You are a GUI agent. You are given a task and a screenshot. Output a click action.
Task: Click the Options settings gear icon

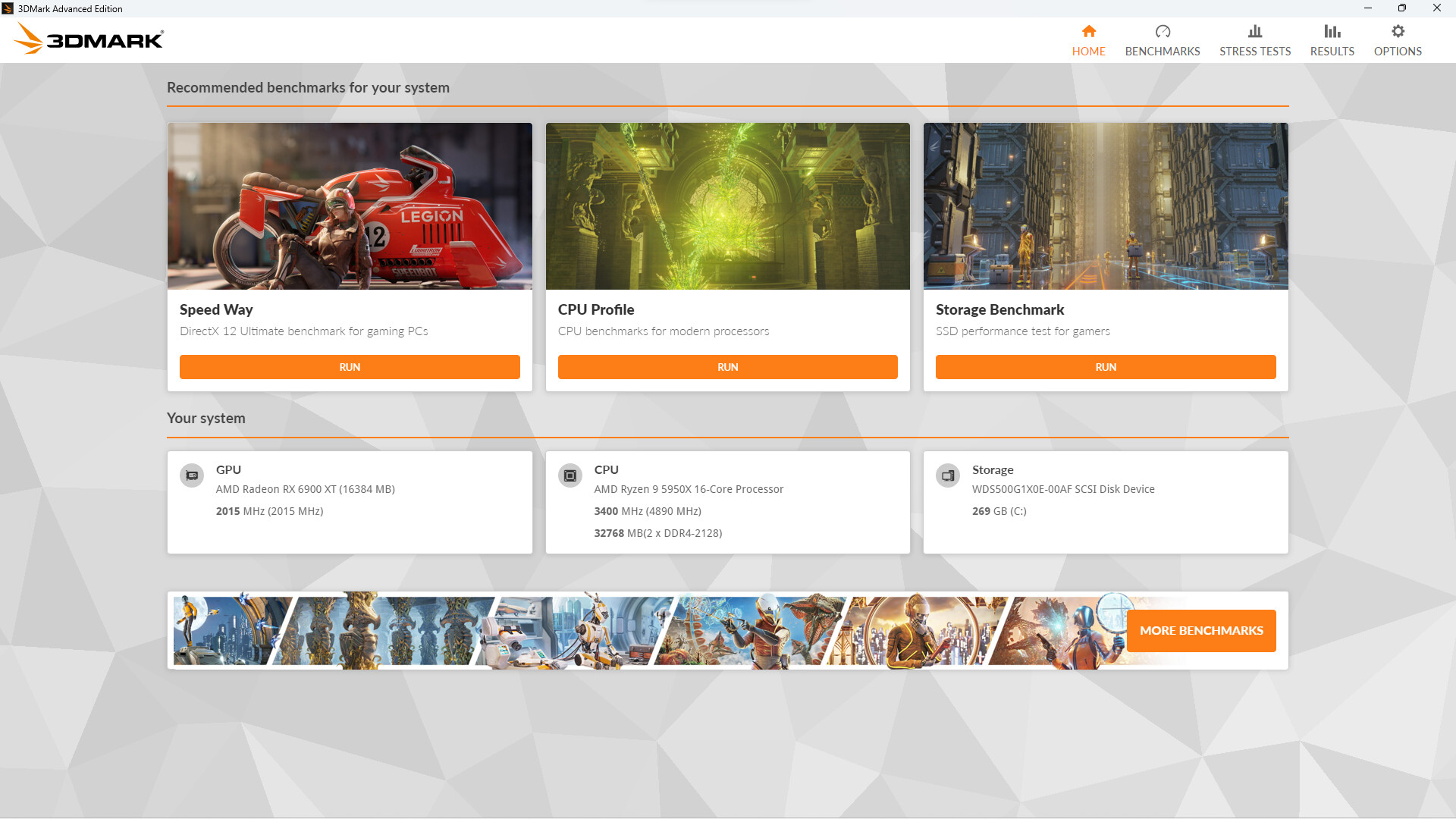1398,31
